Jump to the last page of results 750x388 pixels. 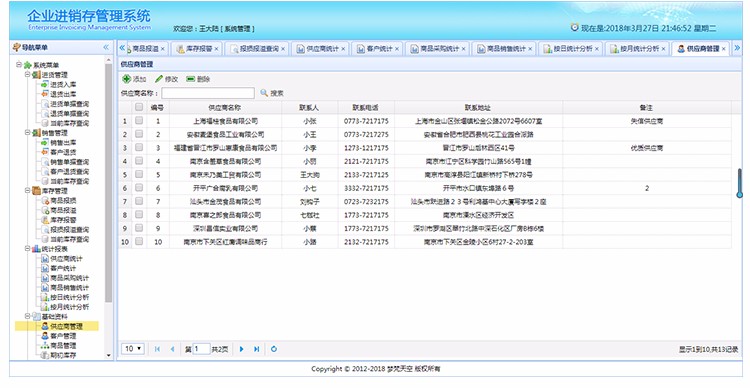[257, 349]
